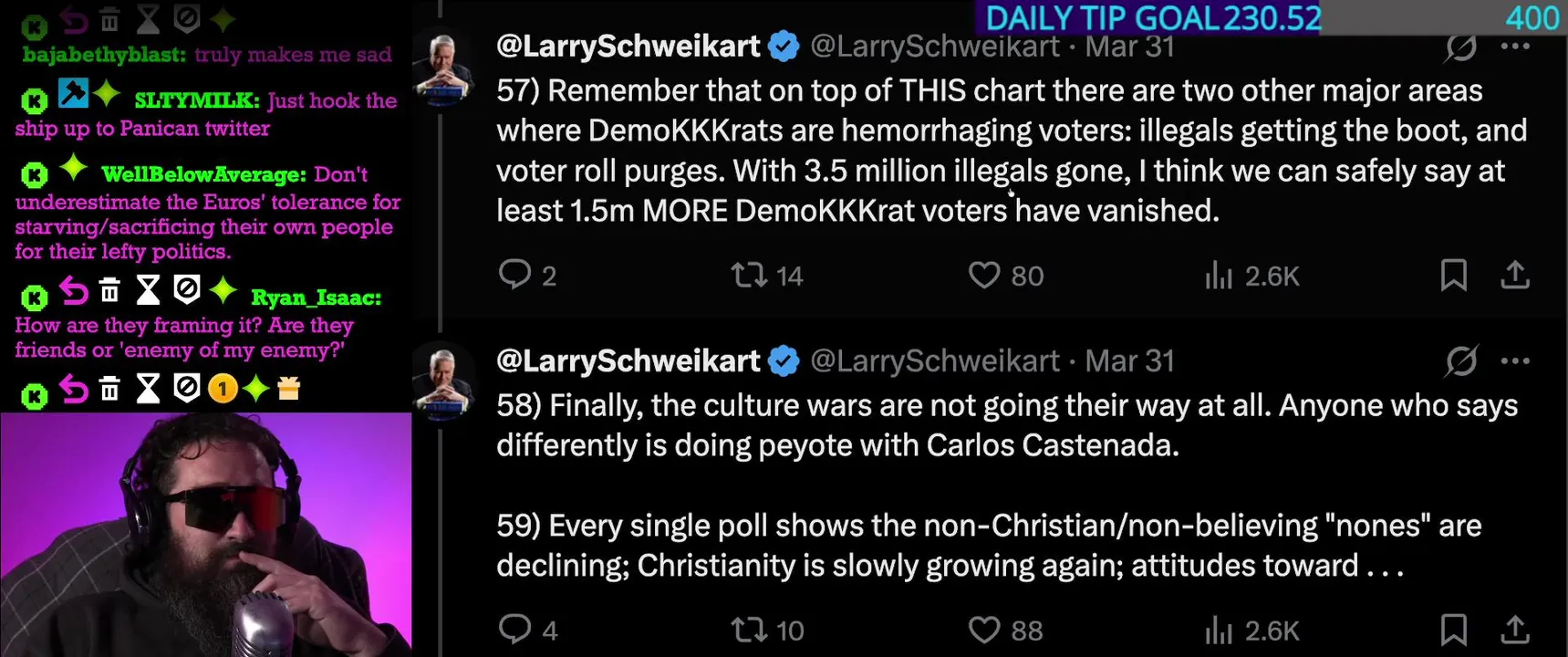1568x657 pixels.
Task: Click the Ryan_Isaac username in chat
Action: (x=316, y=297)
